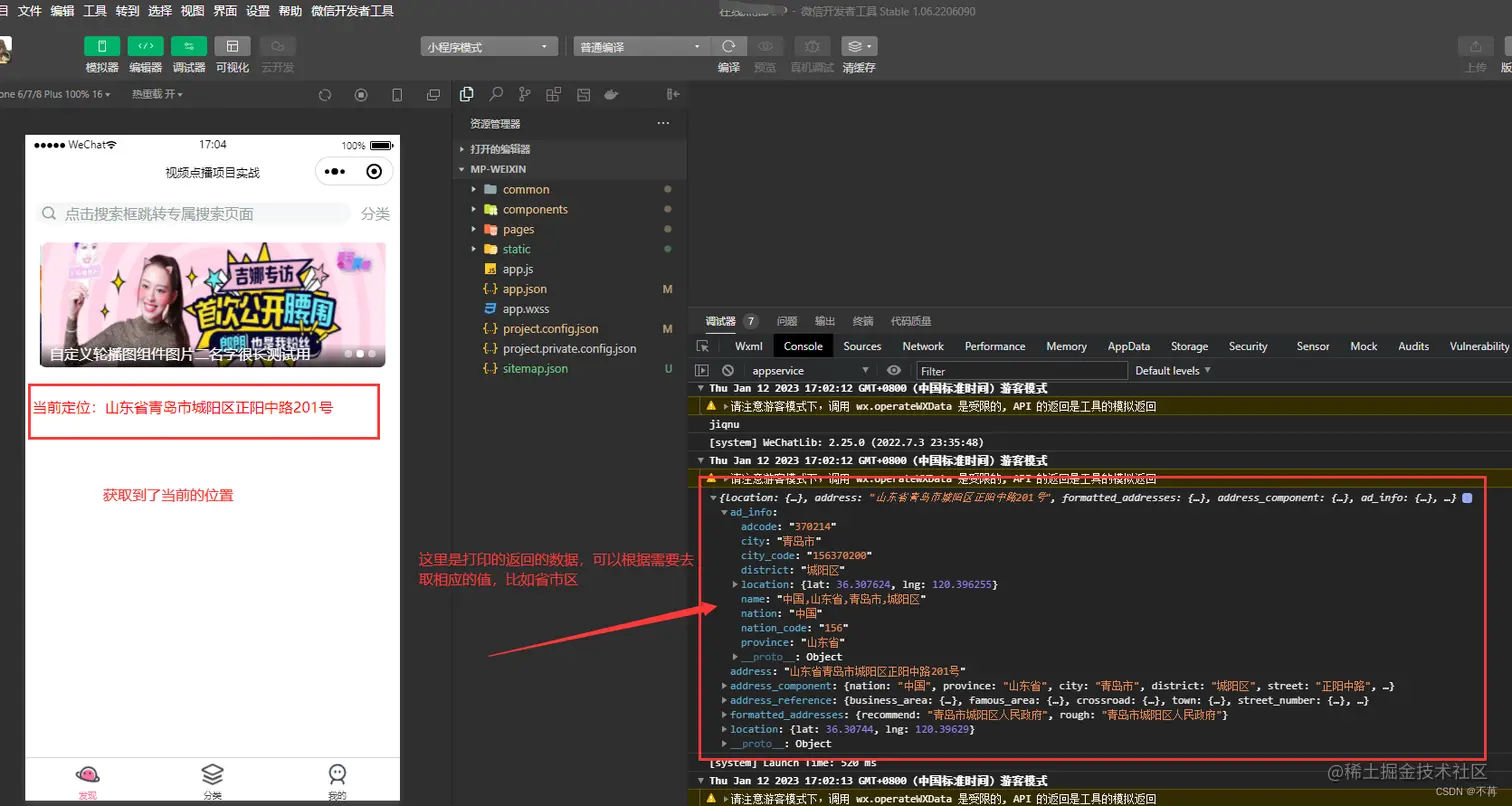The image size is (1512, 806).
Task: Open the docker whale icon
Action: tap(612, 94)
